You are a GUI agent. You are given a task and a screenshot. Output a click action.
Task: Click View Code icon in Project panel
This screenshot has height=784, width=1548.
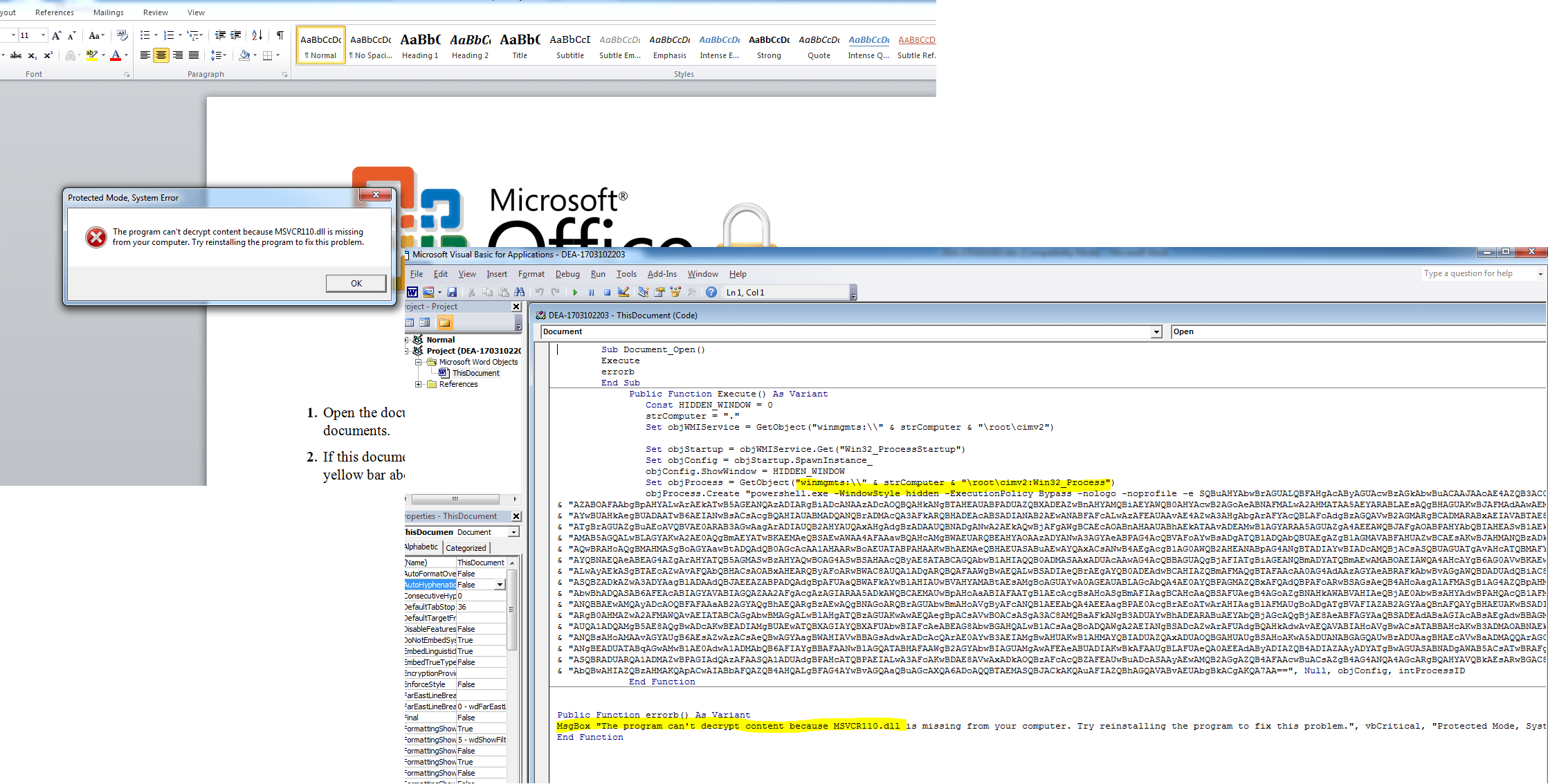coord(410,322)
